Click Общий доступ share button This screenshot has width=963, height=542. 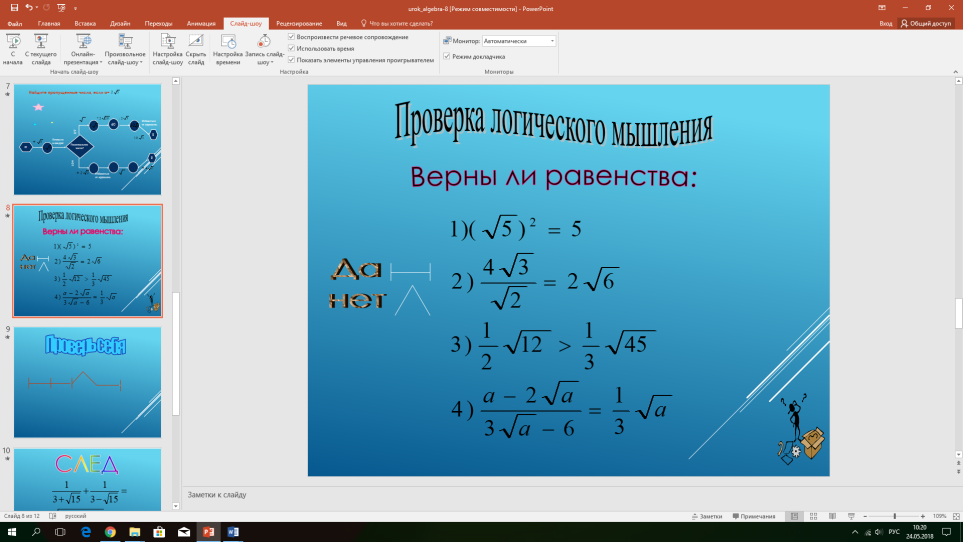[926, 23]
